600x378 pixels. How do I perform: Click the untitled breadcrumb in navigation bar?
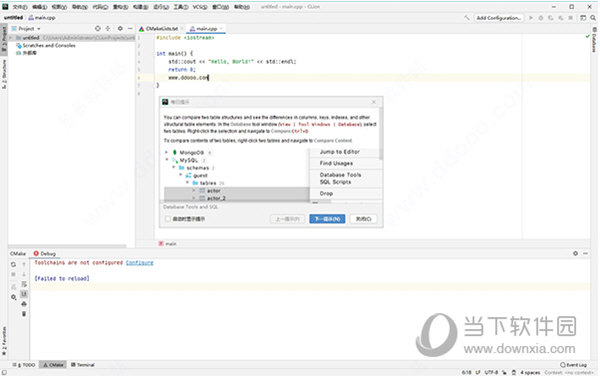pyautogui.click(x=13, y=18)
